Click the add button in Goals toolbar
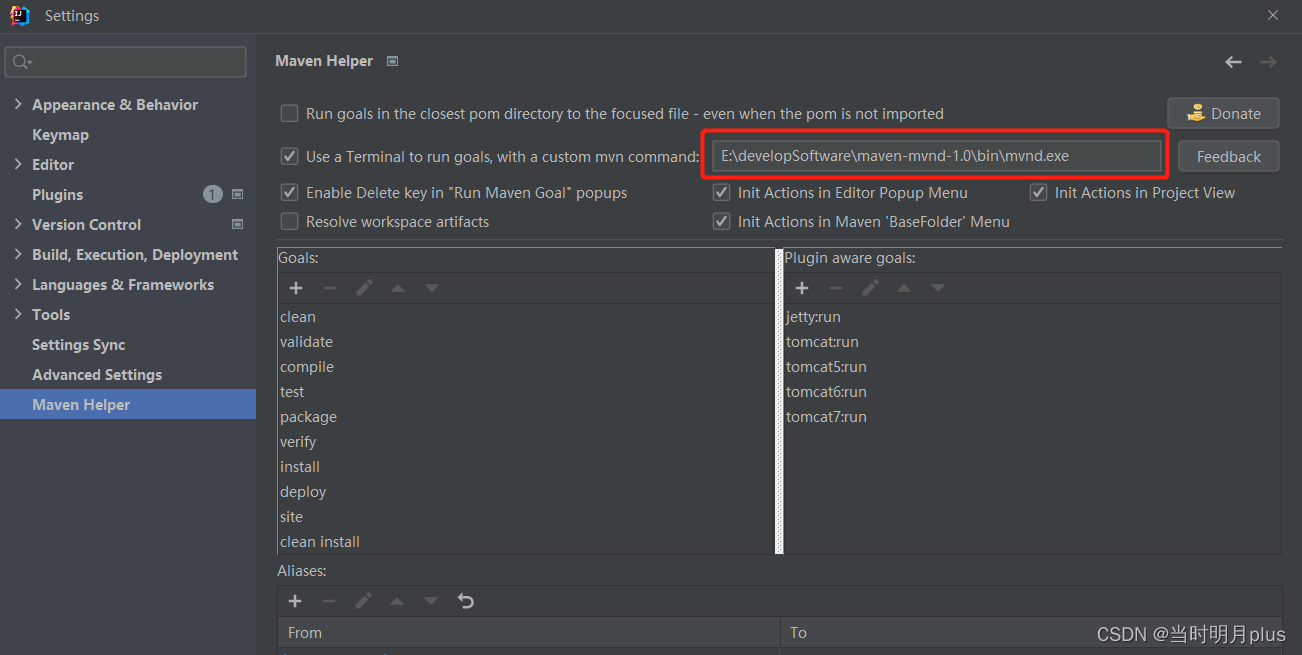Screen dimensions: 1302x655 point(296,288)
